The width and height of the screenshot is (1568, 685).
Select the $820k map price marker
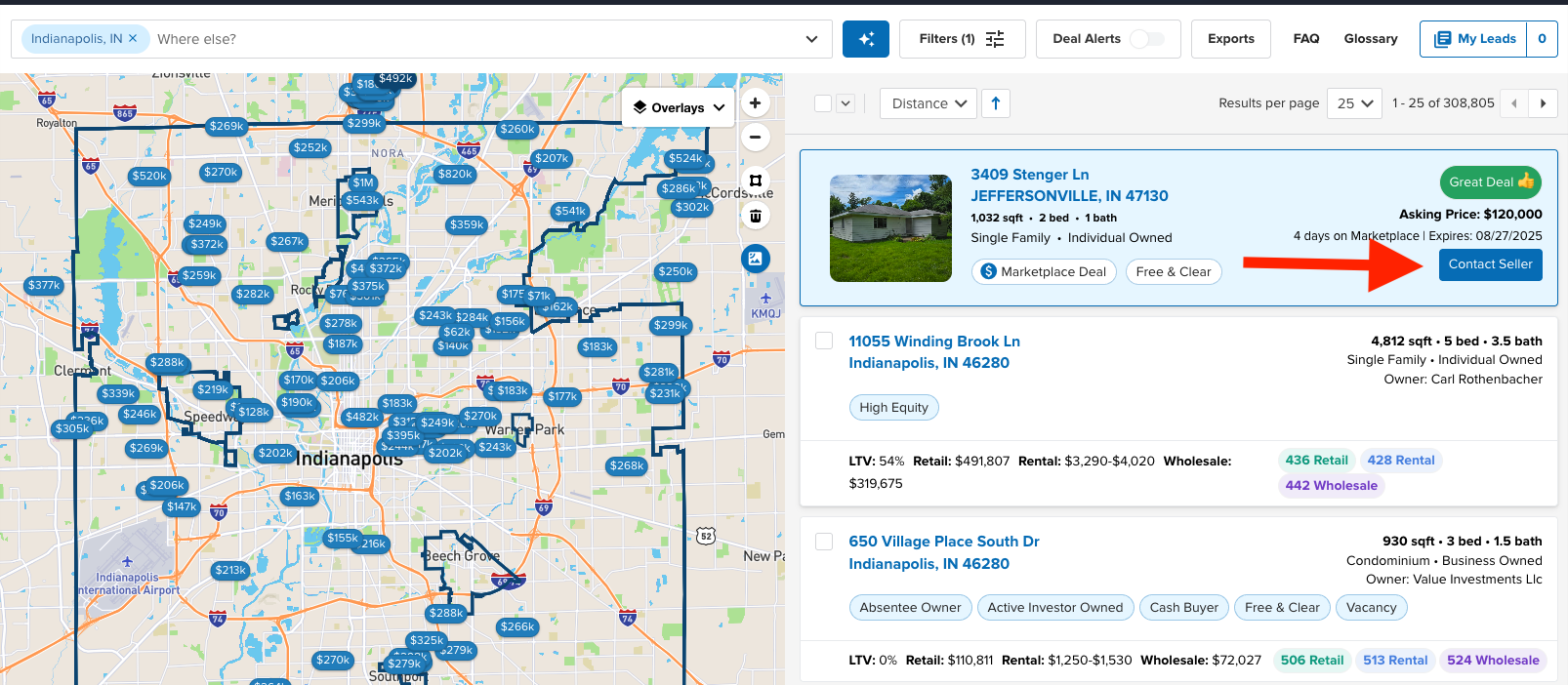coord(455,175)
